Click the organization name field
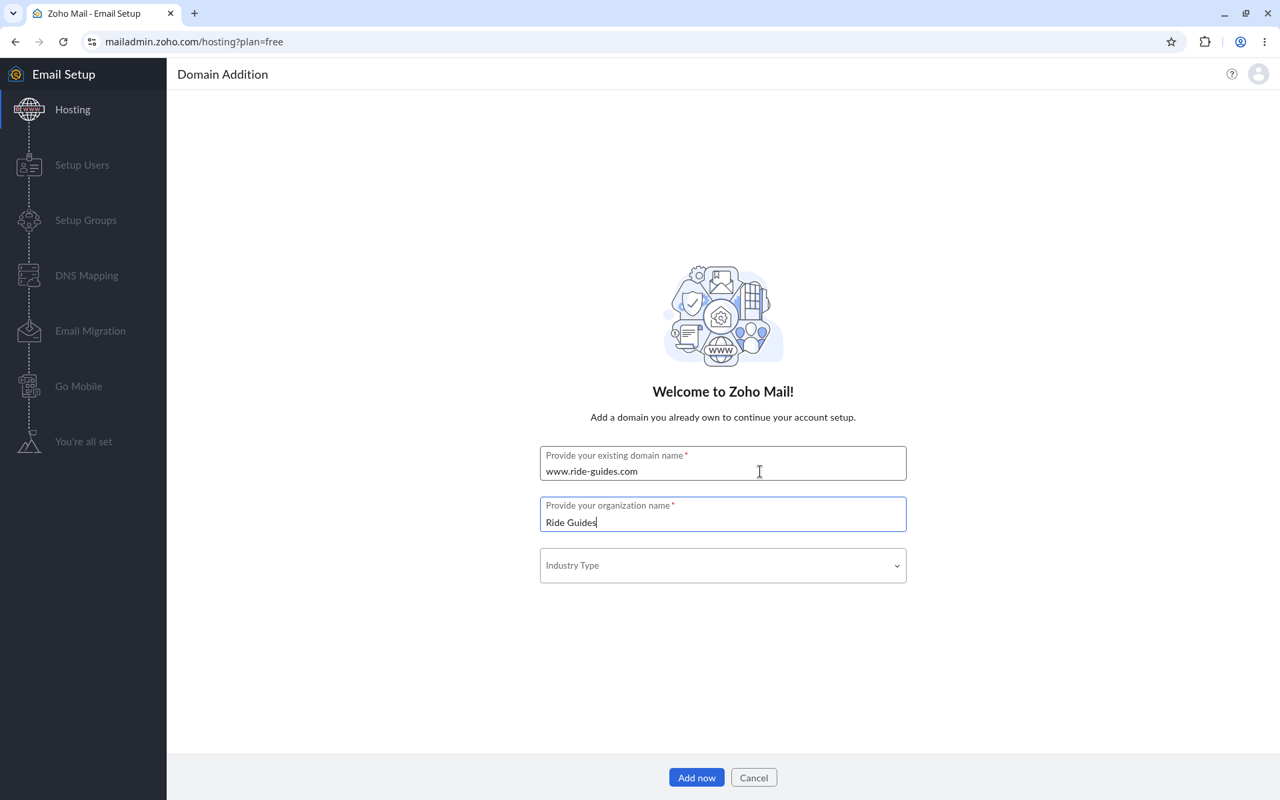The height and width of the screenshot is (800, 1280). point(723,514)
